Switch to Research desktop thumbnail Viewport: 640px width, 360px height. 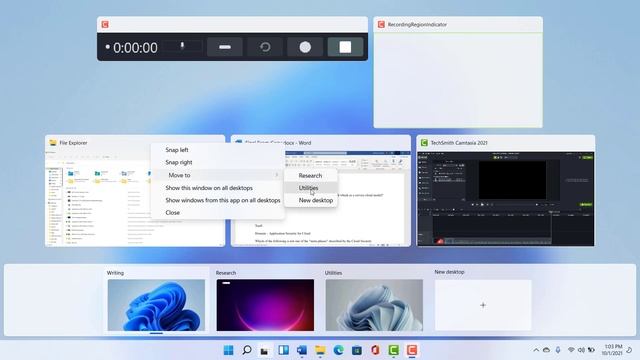(265, 305)
